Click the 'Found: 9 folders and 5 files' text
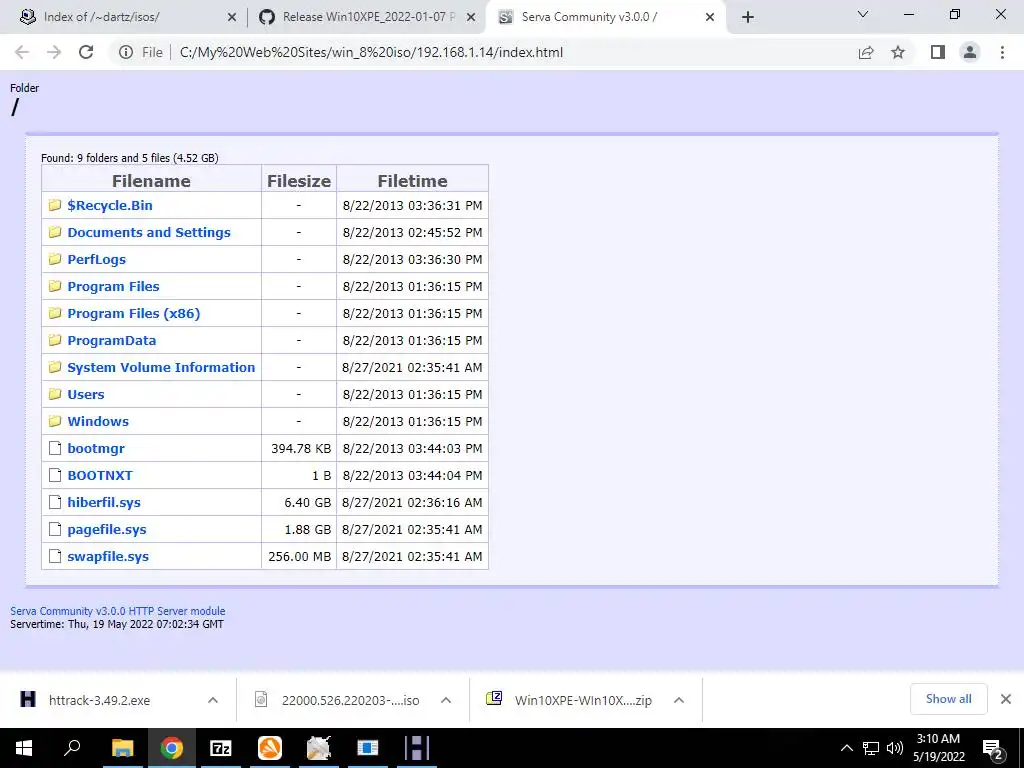Screen dimensions: 1024x768 (x=130, y=158)
